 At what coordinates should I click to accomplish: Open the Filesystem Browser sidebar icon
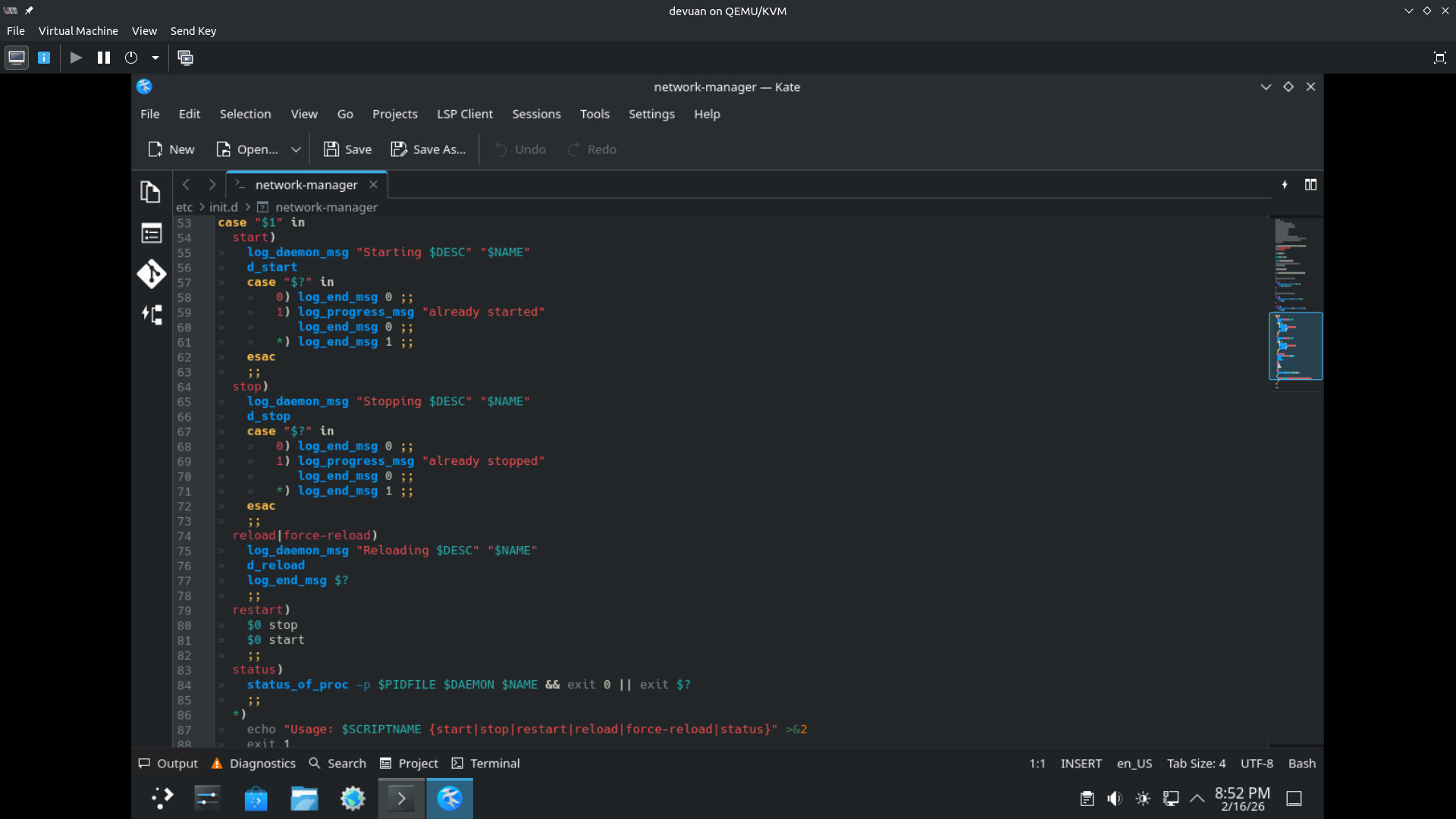click(151, 234)
